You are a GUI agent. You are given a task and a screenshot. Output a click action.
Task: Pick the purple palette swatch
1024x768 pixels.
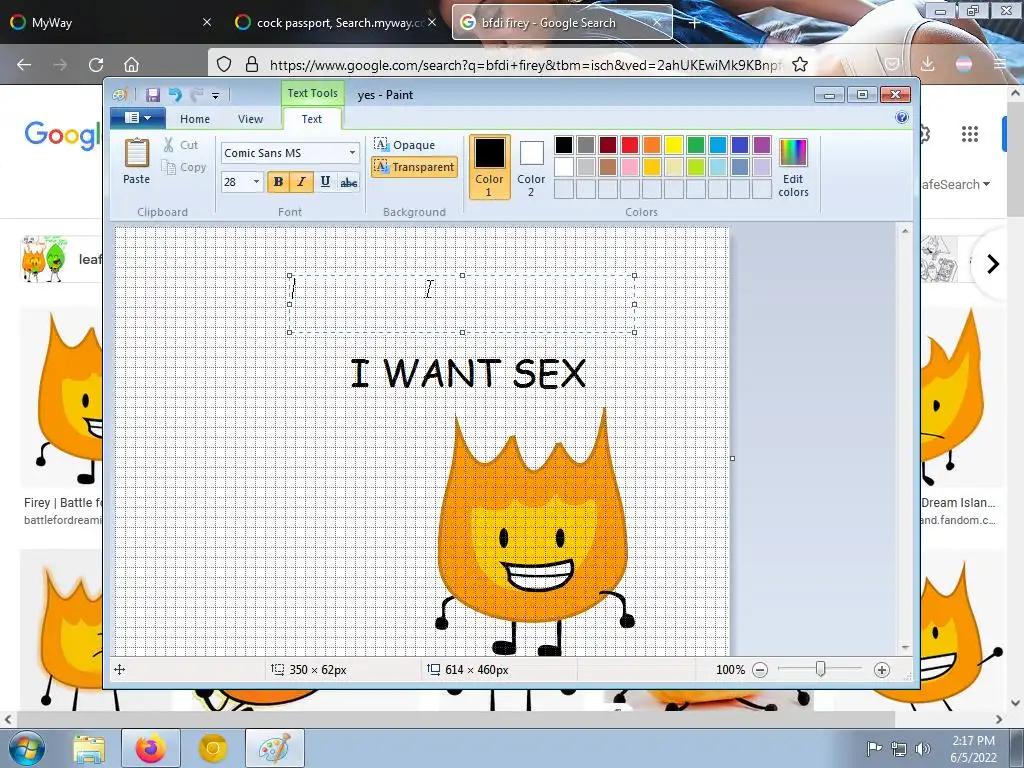point(761,145)
